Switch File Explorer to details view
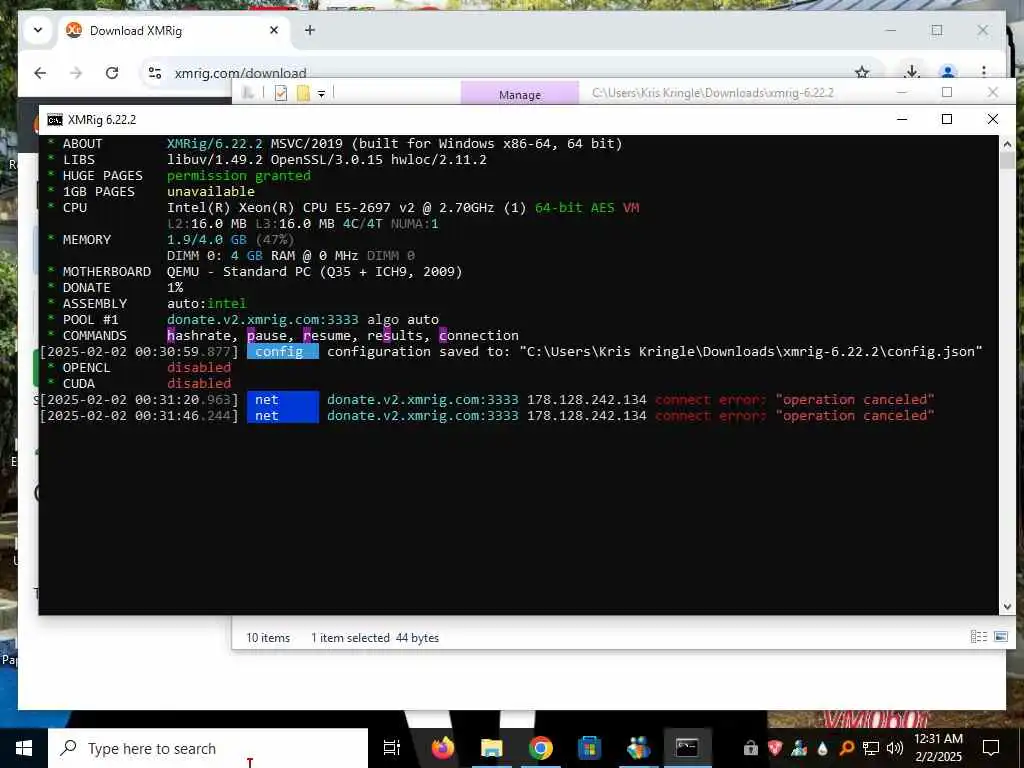The height and width of the screenshot is (768, 1024). (978, 637)
